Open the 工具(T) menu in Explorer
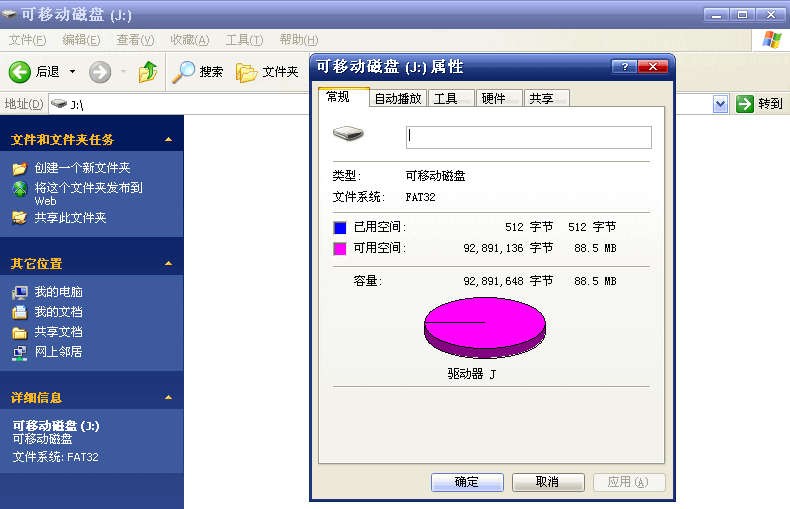 [x=244, y=40]
